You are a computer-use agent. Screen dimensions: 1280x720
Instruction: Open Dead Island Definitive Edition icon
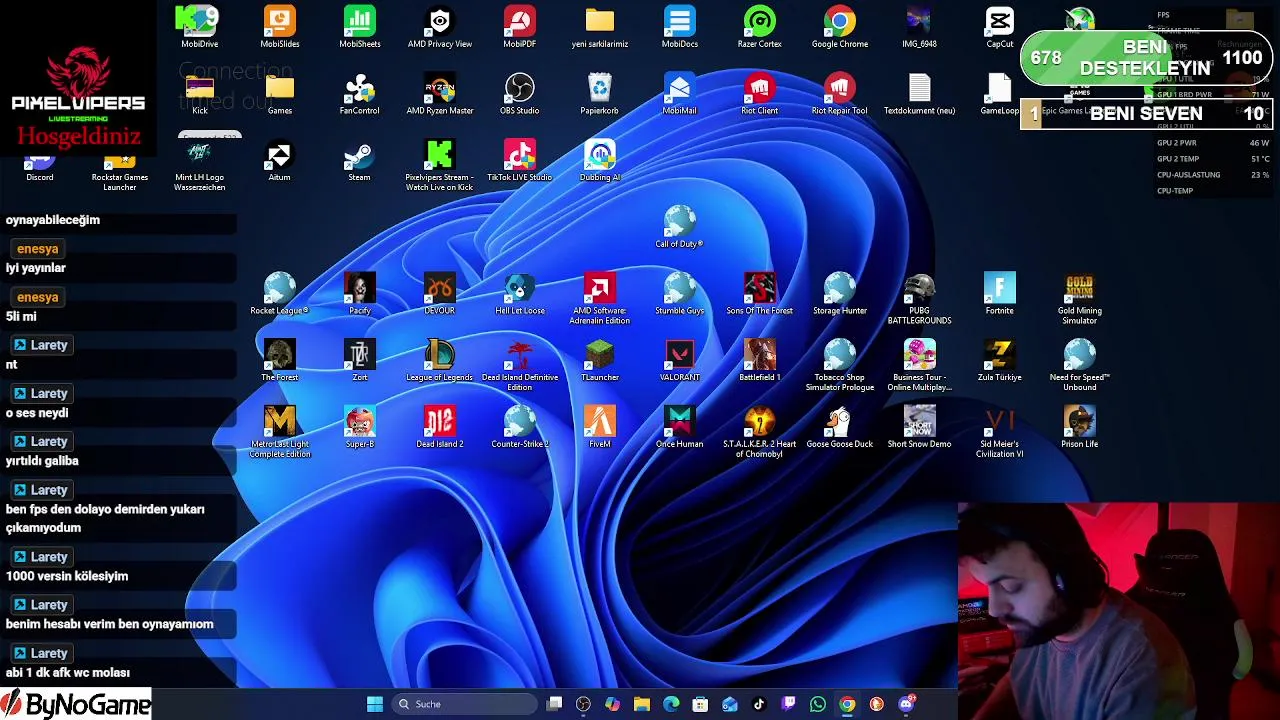(x=520, y=366)
